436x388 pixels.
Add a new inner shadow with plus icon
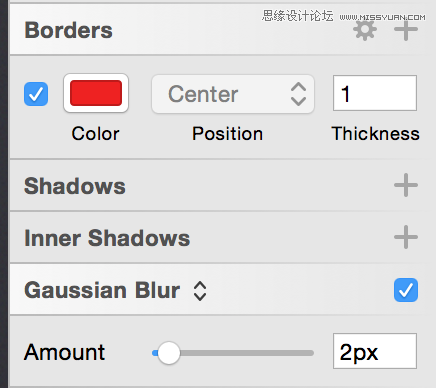click(406, 237)
